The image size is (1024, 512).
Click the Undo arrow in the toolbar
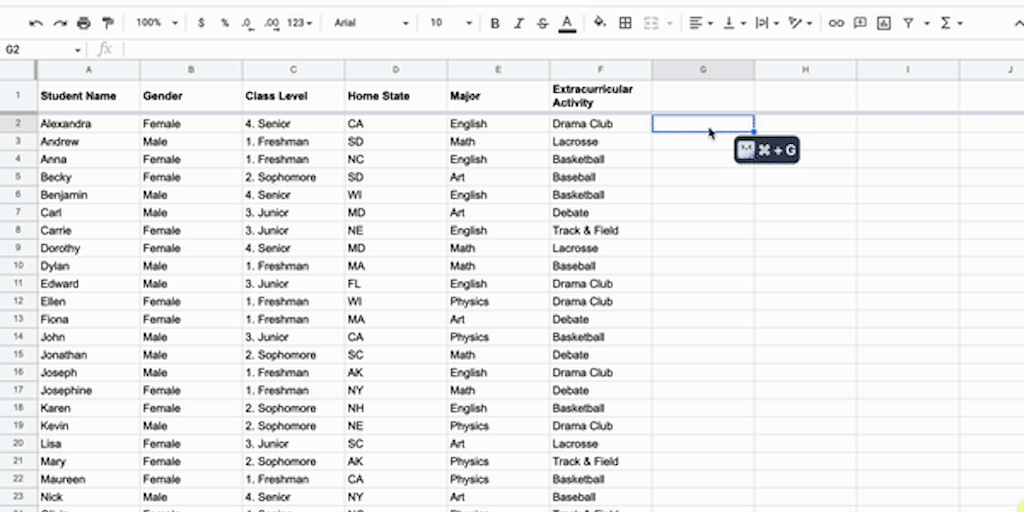(x=37, y=23)
